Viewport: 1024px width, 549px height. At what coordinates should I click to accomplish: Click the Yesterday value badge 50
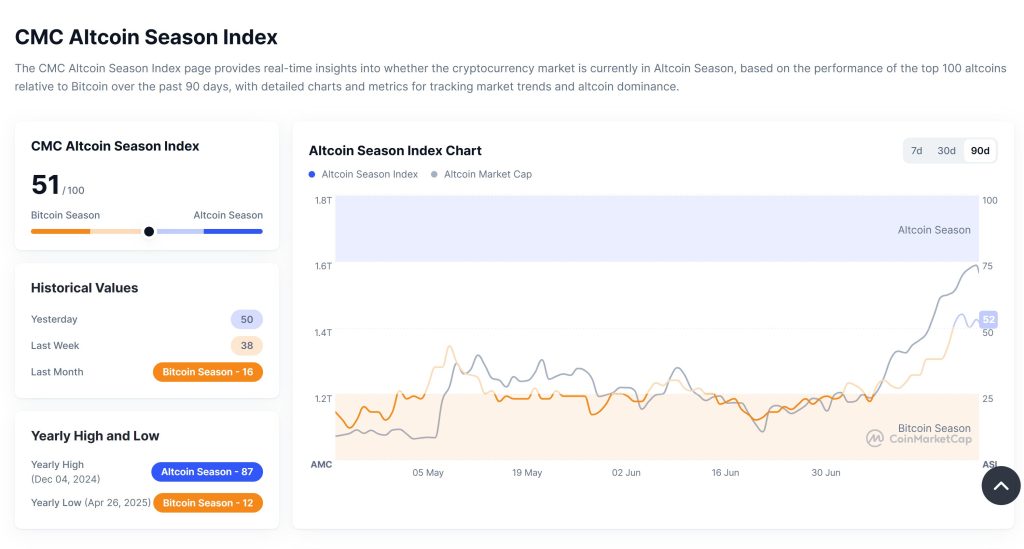[246, 320]
